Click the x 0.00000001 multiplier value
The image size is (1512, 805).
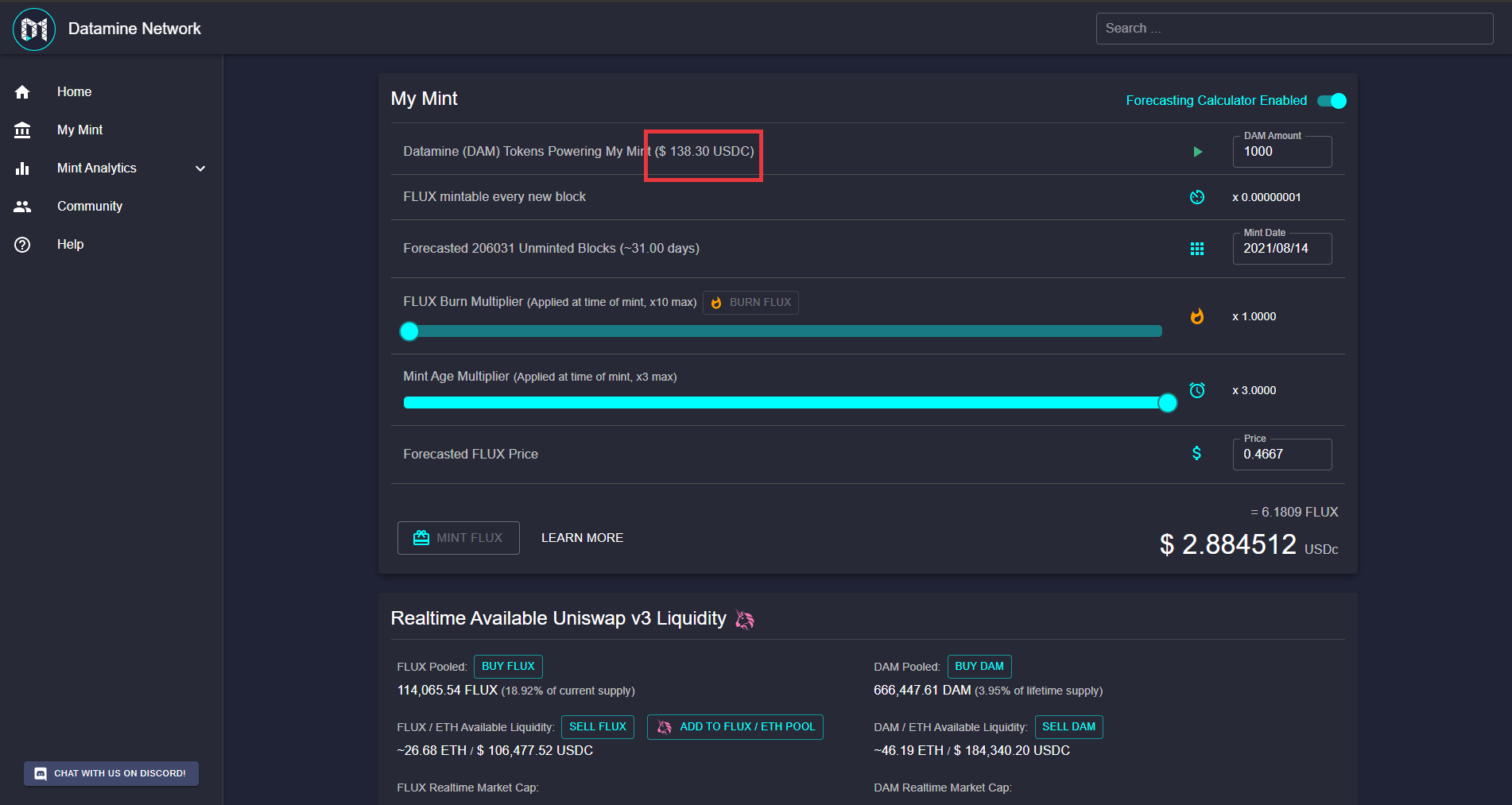point(1266,198)
